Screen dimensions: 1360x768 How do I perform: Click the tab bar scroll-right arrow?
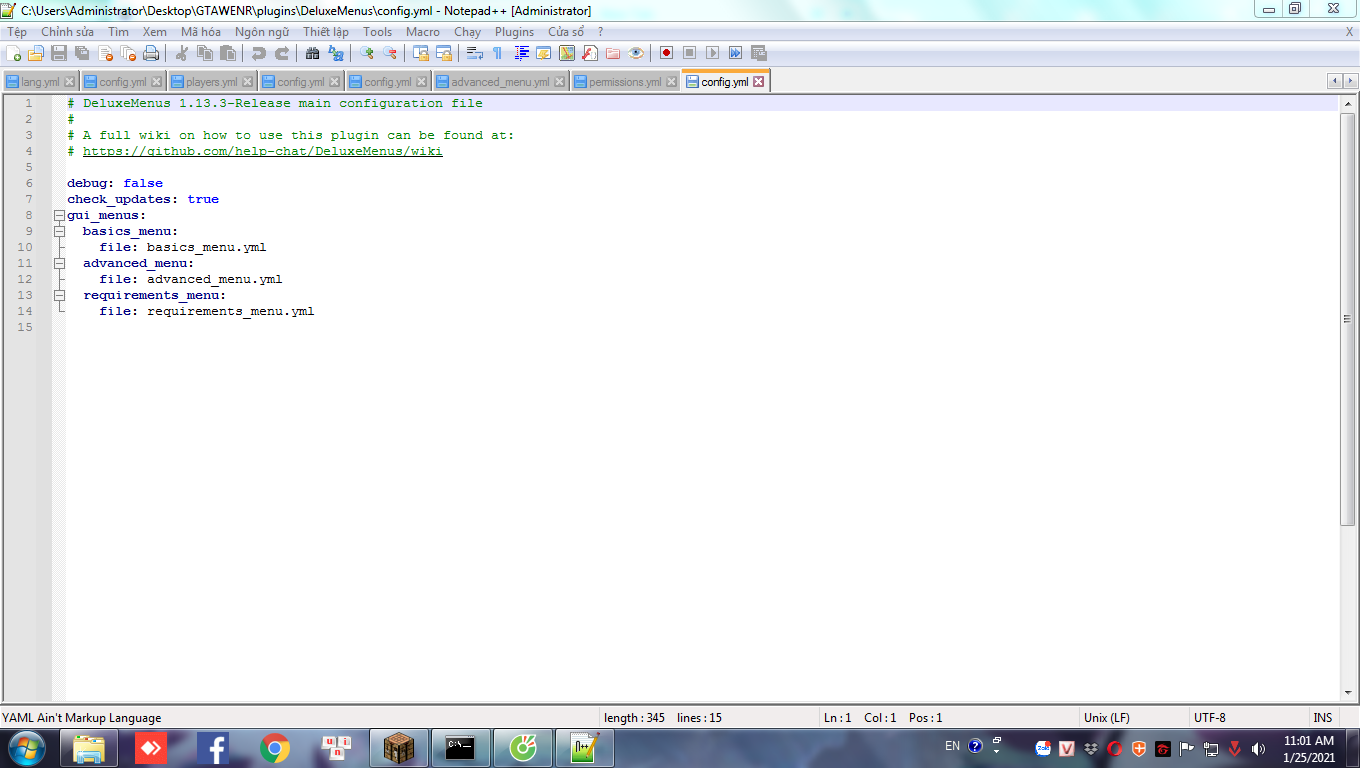click(x=1348, y=81)
